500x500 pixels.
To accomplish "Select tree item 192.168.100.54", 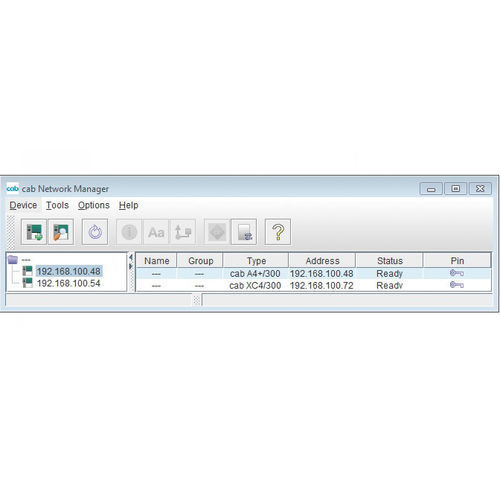I will click(x=68, y=283).
